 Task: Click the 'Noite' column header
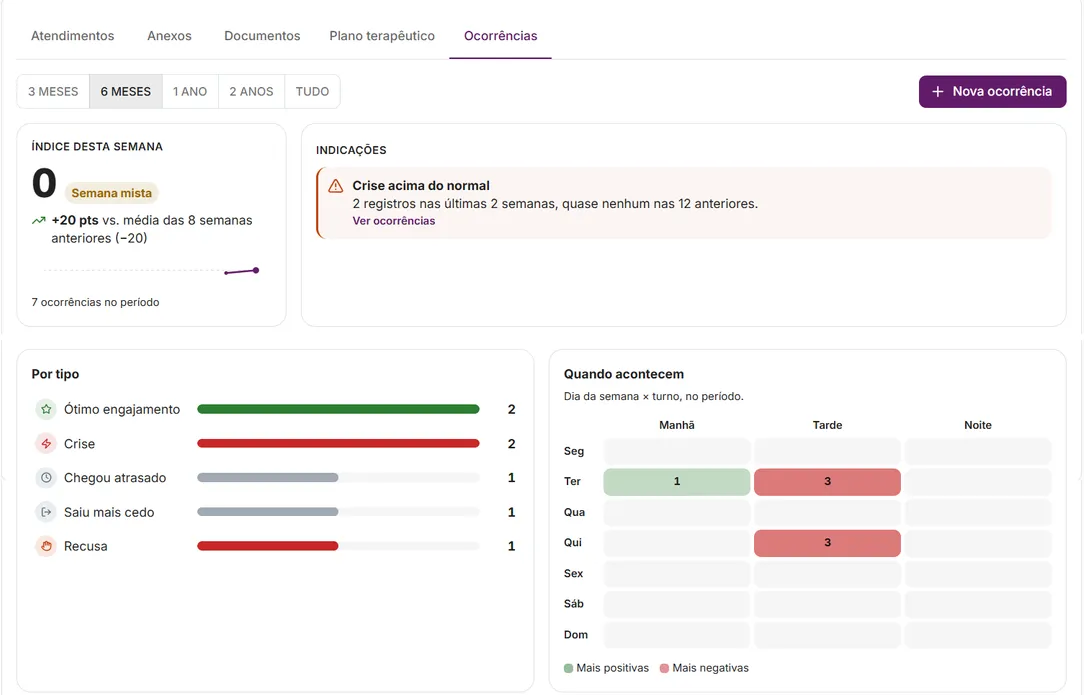978,425
